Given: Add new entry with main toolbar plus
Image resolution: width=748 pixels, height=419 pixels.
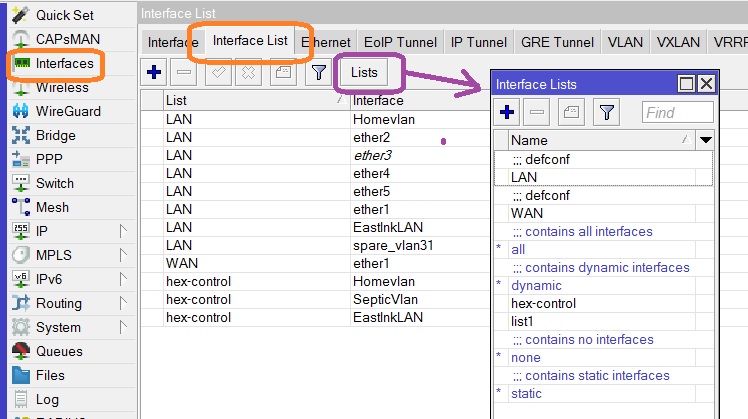Looking at the screenshot, I should pyautogui.click(x=154, y=73).
